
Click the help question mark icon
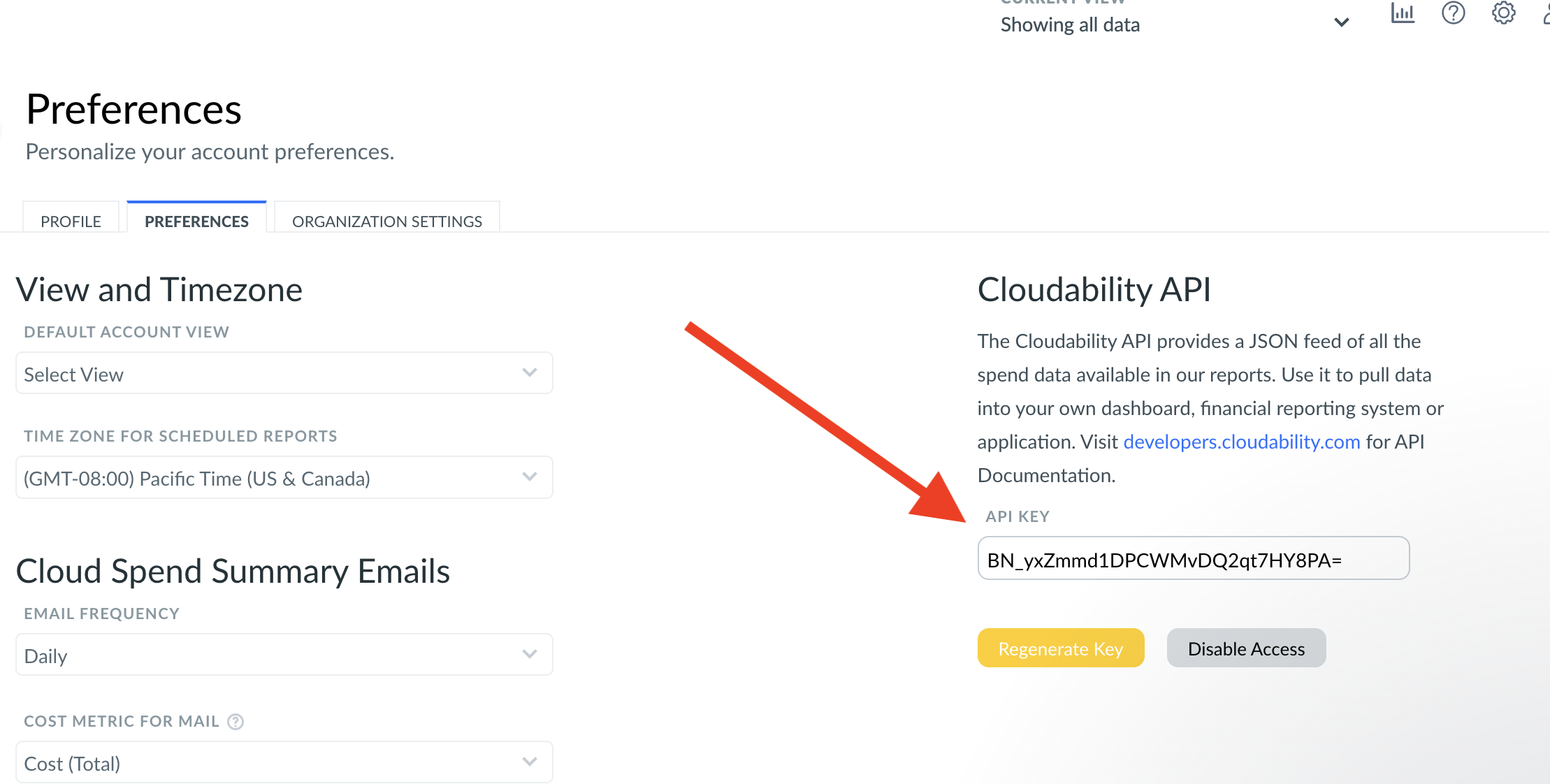click(x=1453, y=13)
